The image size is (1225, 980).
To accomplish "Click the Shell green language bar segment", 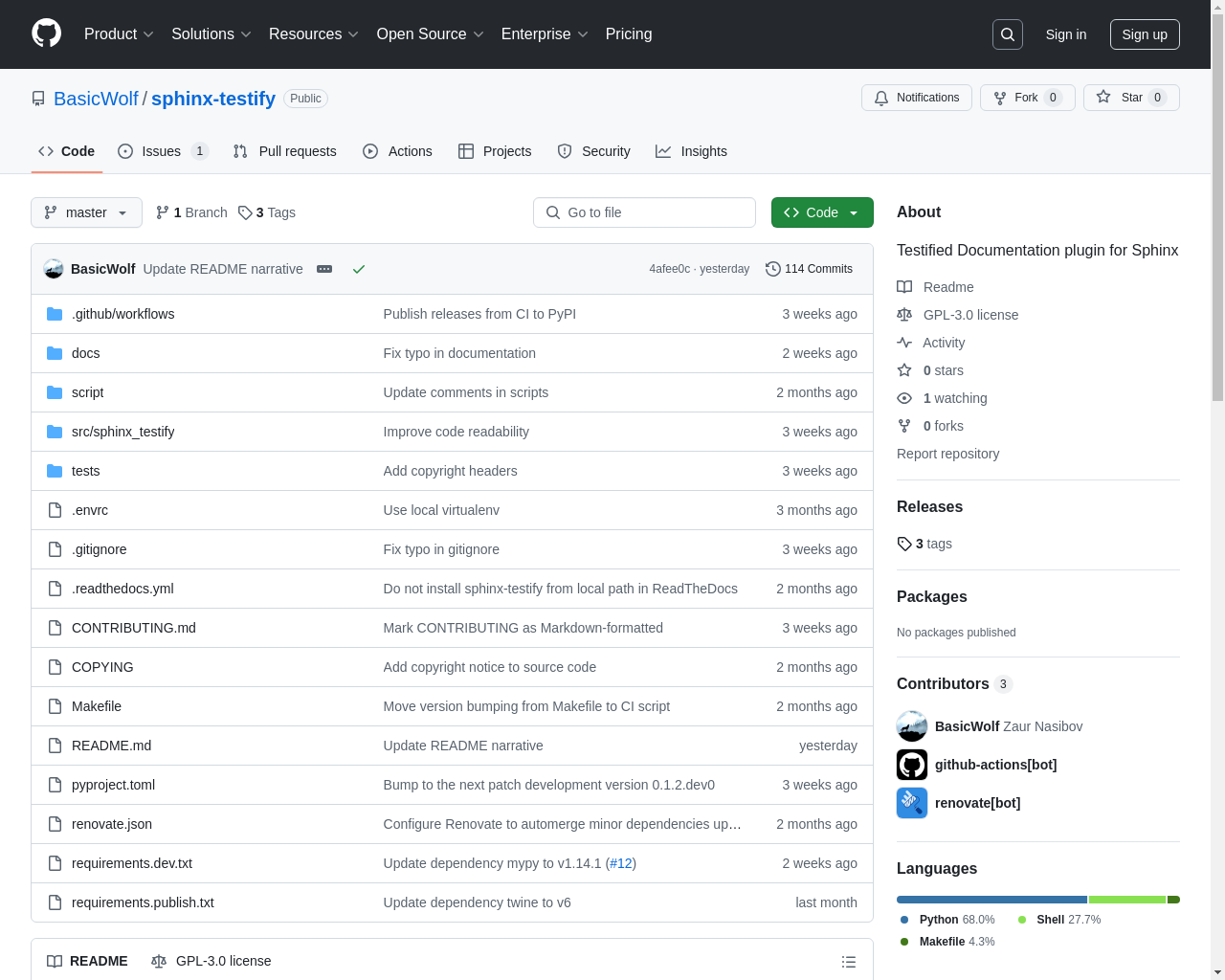I will click(x=1126, y=900).
